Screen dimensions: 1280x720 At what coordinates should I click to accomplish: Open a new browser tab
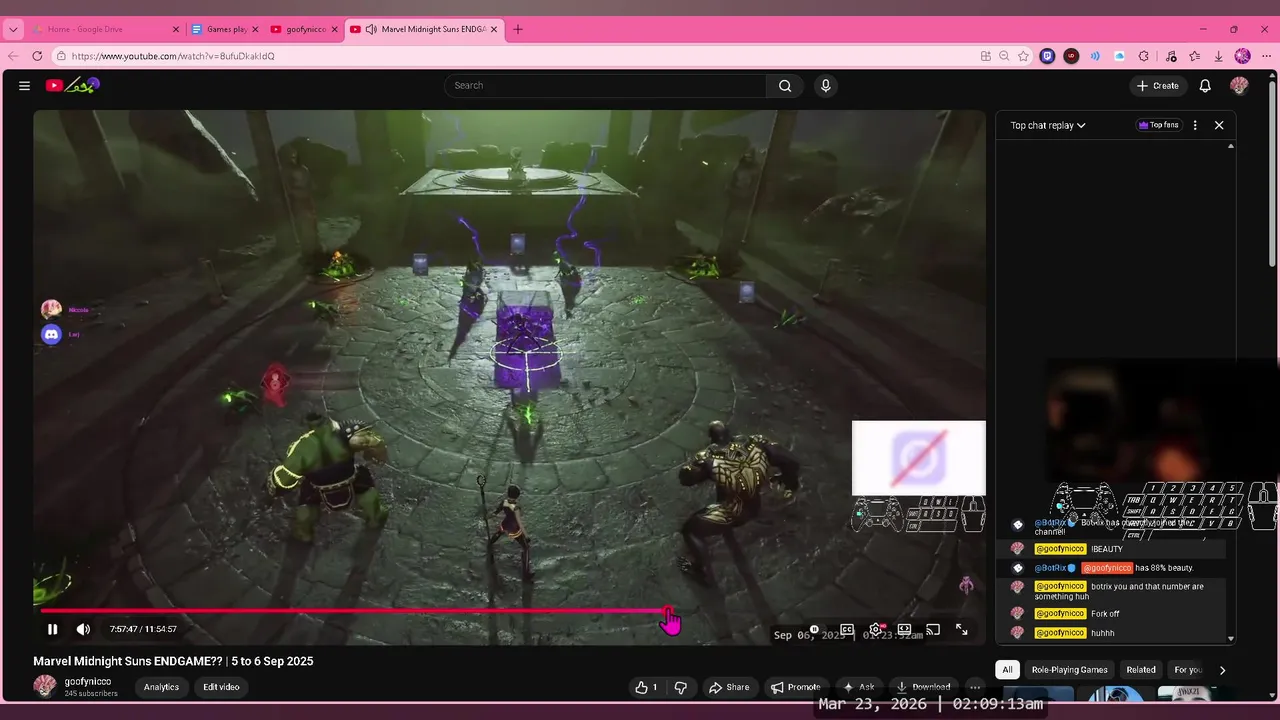tap(517, 29)
